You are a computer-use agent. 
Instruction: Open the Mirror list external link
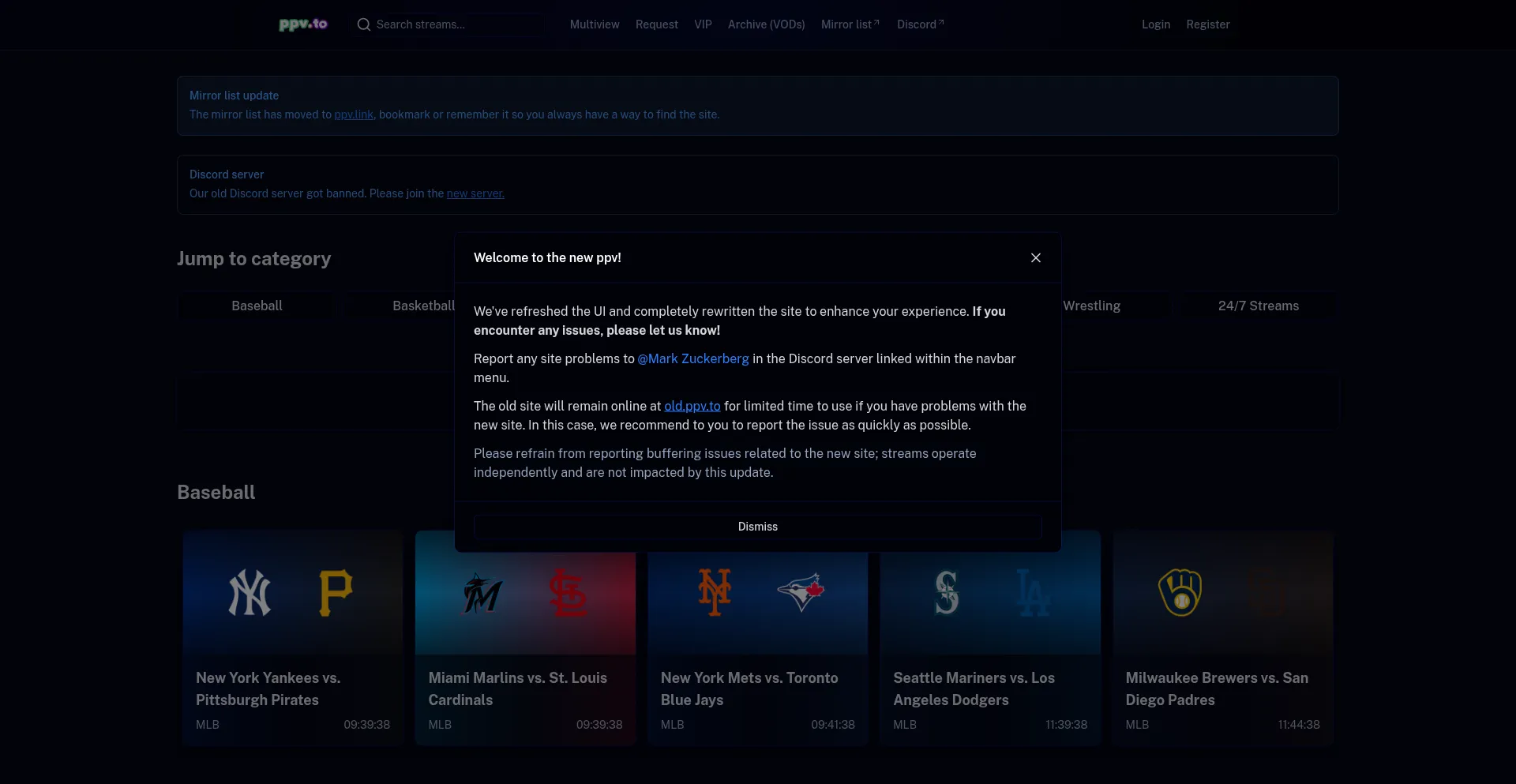tap(850, 24)
